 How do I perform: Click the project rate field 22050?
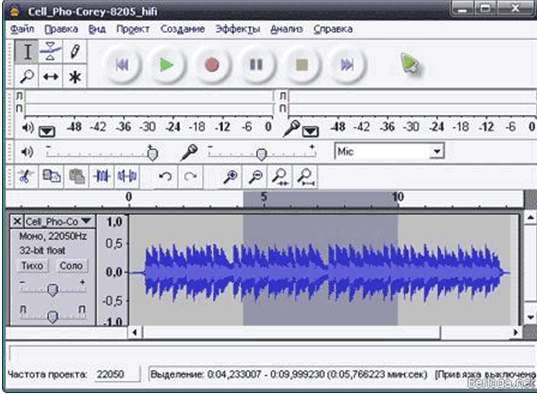click(x=116, y=374)
